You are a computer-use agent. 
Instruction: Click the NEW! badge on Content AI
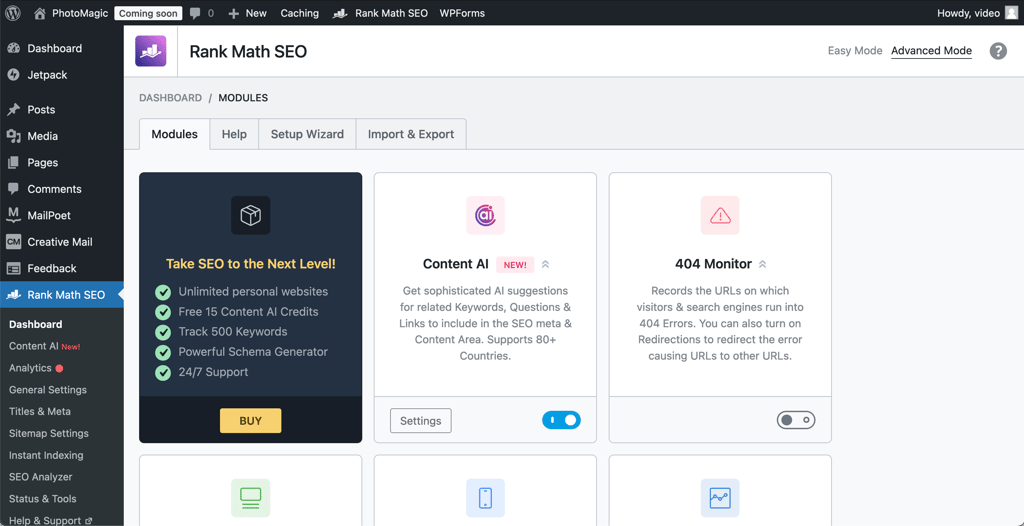click(515, 265)
